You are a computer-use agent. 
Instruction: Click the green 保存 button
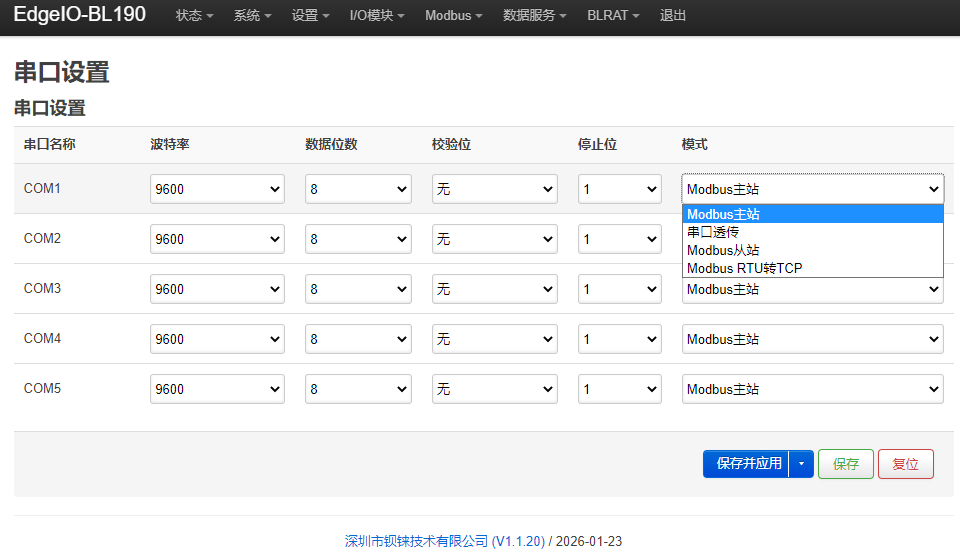(846, 464)
